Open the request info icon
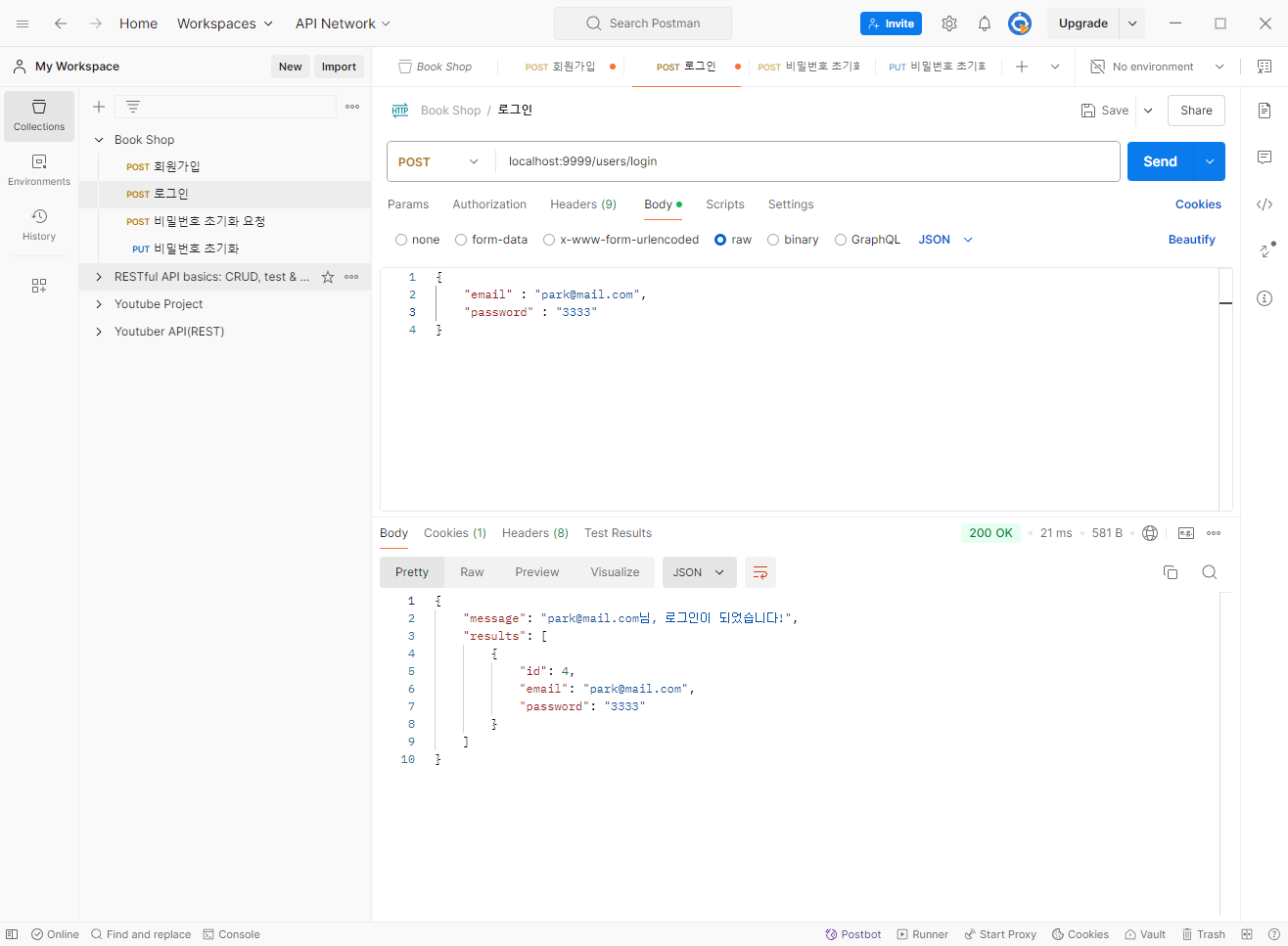The width and height of the screenshot is (1288, 946). coord(1265,298)
